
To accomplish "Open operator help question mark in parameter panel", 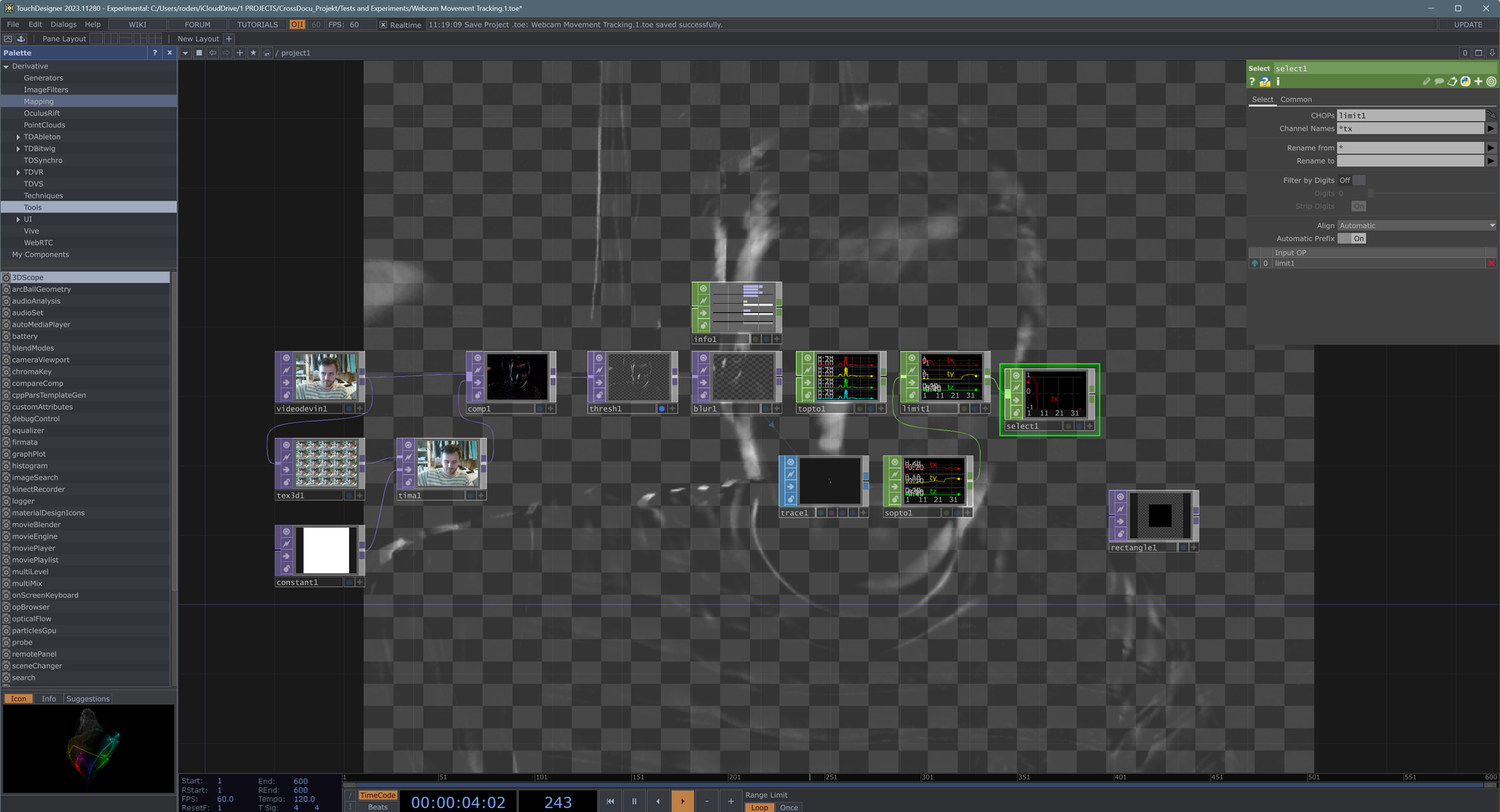I will [x=1252, y=81].
